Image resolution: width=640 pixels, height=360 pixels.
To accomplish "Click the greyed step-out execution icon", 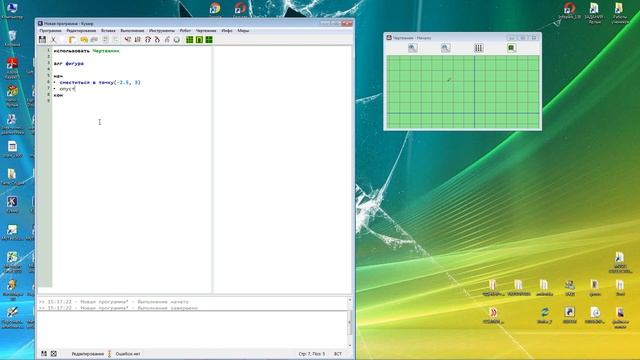I will click(x=167, y=40).
